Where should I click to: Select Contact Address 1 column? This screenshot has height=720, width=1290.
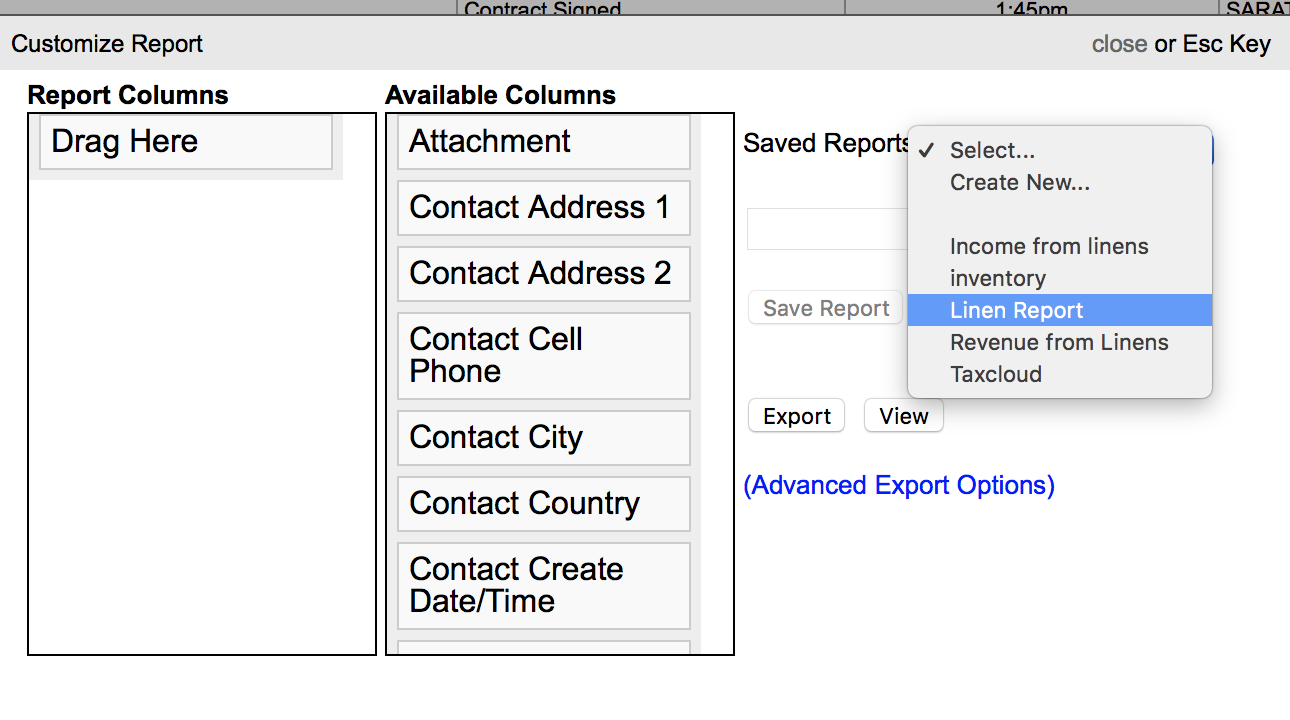[x=543, y=208]
